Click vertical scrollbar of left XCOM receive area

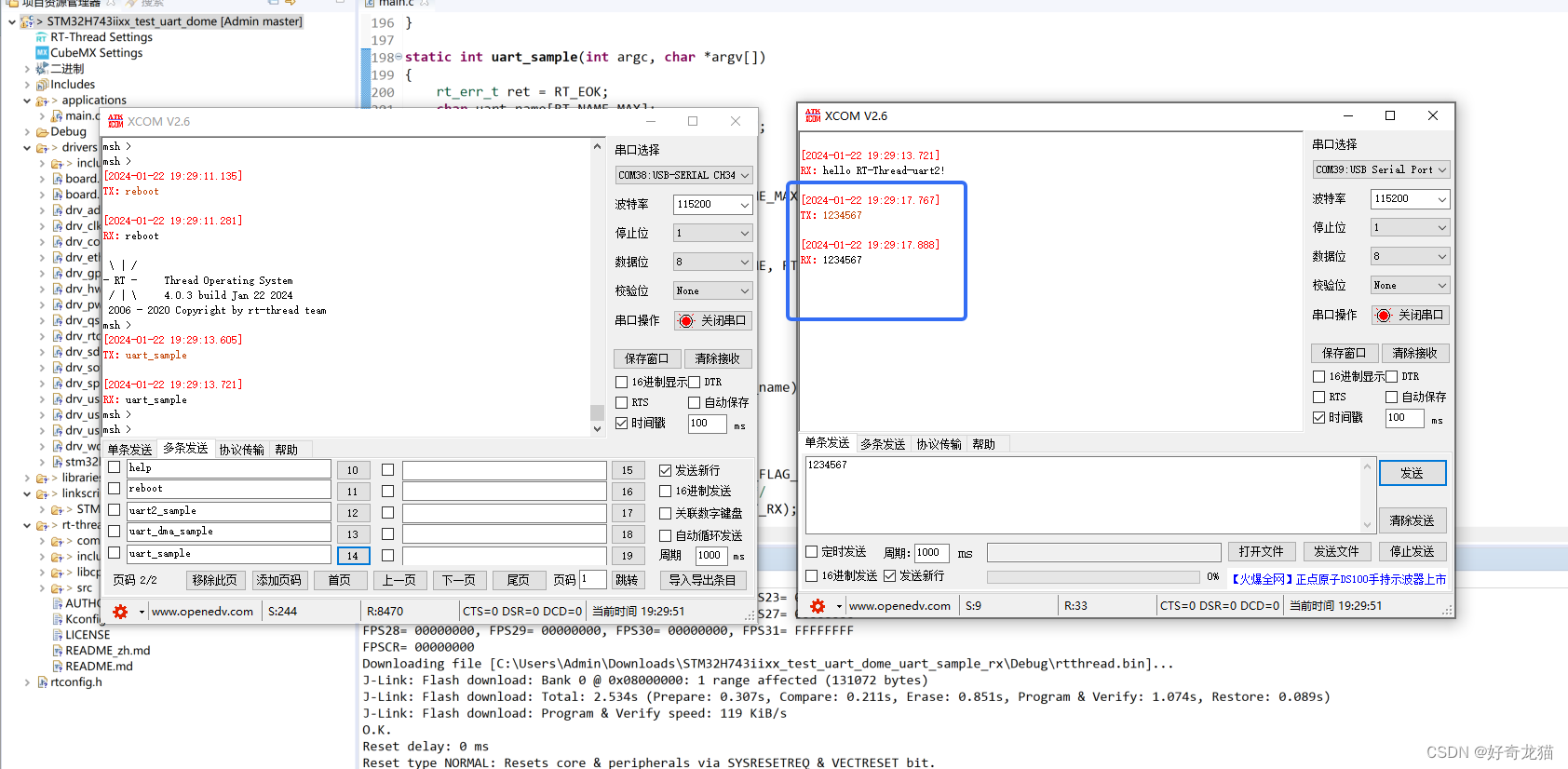tap(597, 288)
